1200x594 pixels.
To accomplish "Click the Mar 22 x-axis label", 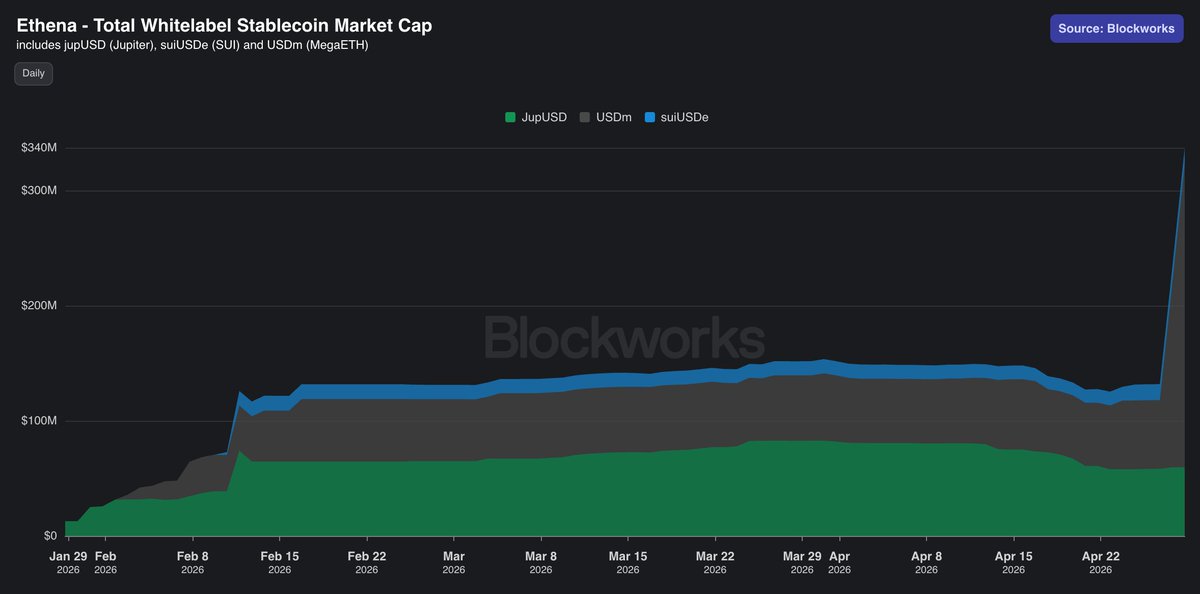I will pyautogui.click(x=714, y=562).
